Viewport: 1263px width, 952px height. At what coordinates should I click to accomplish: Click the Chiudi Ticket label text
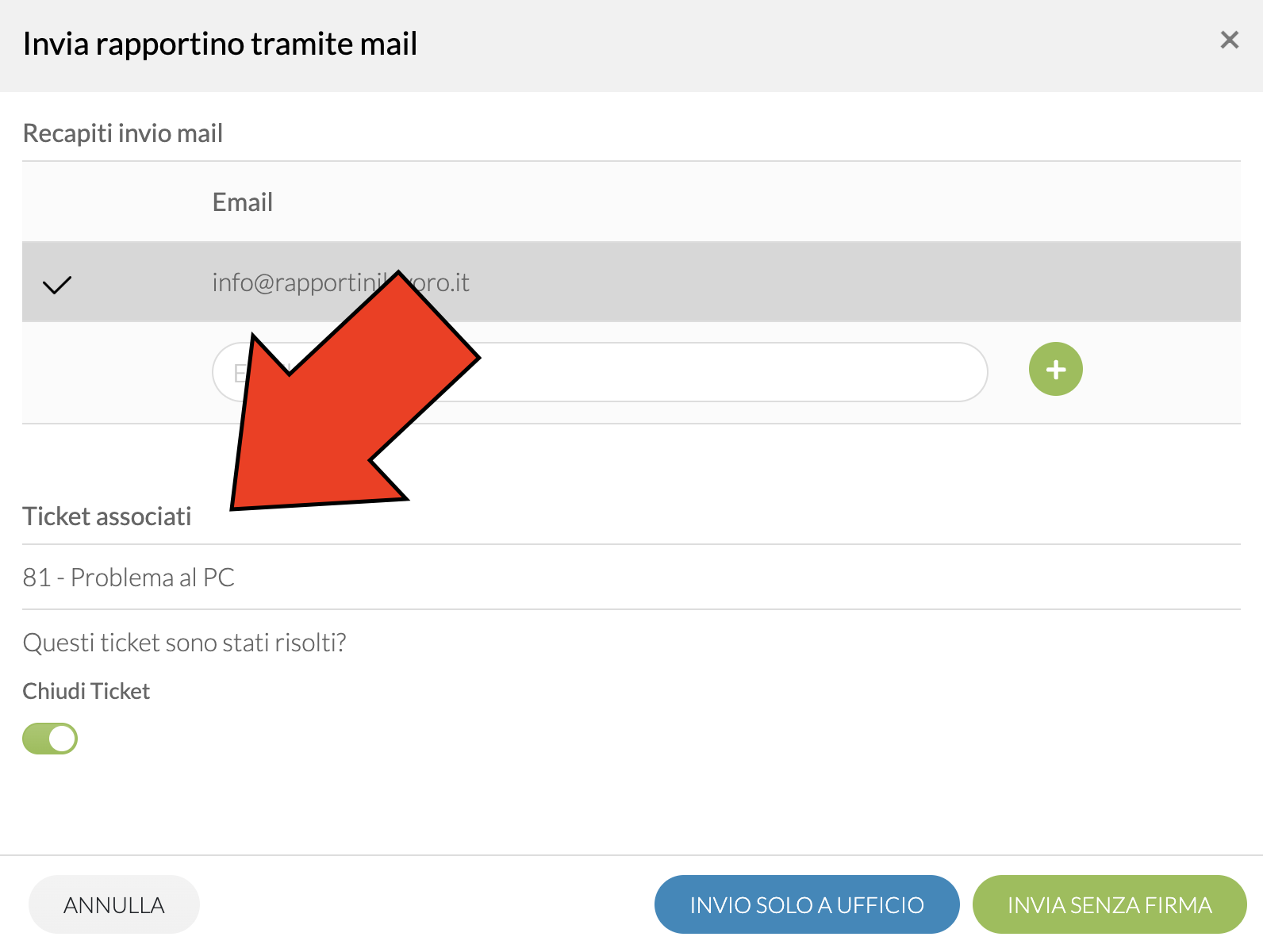point(86,691)
